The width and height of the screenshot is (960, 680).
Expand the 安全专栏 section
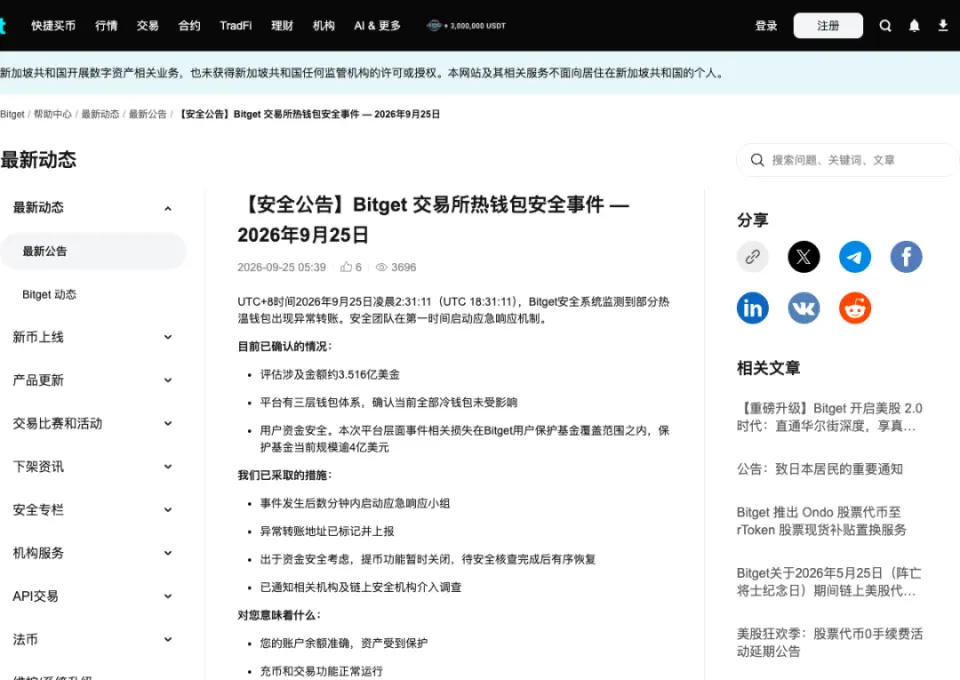[x=168, y=510]
